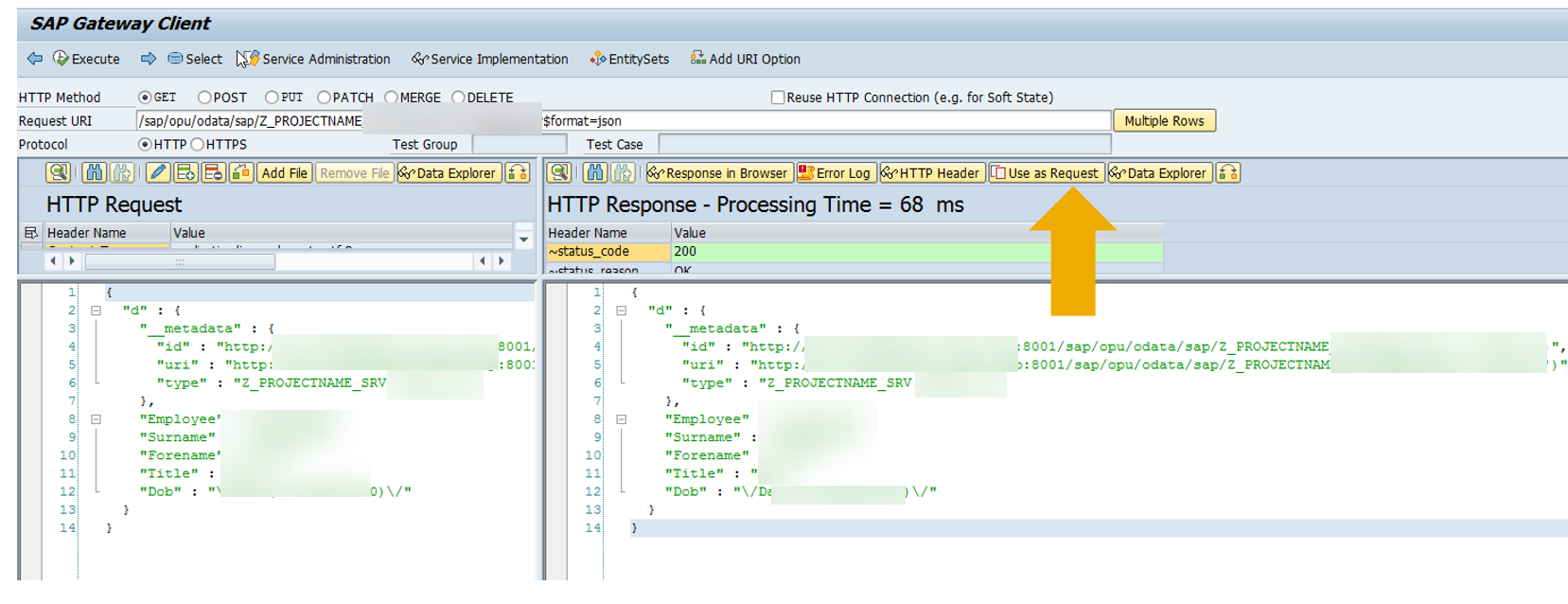Open the Select option in the toolbar

pyautogui.click(x=195, y=59)
